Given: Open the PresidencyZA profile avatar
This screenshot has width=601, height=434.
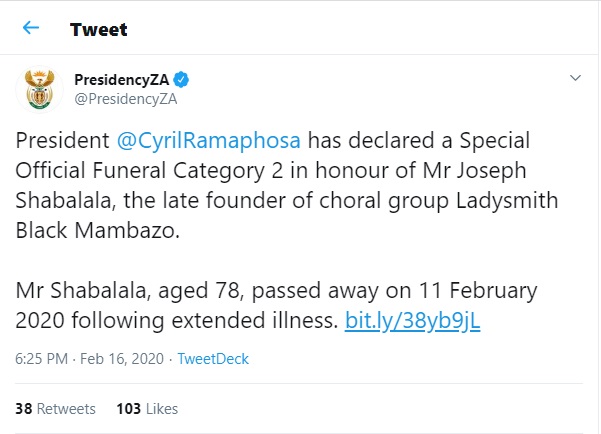Looking at the screenshot, I should point(40,89).
